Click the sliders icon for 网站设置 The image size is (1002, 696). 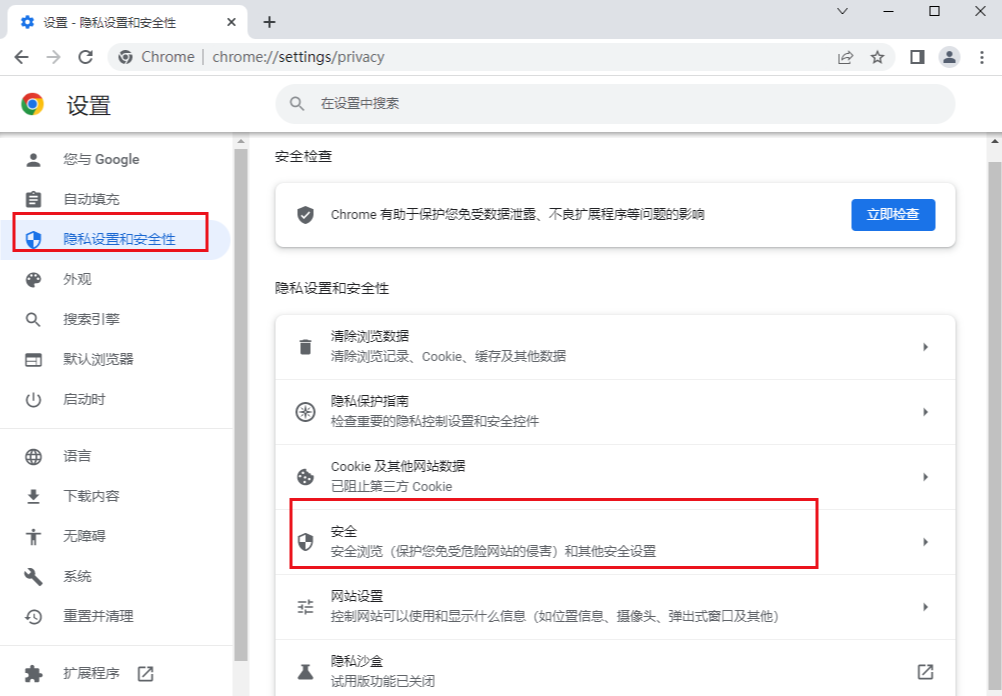[305, 607]
